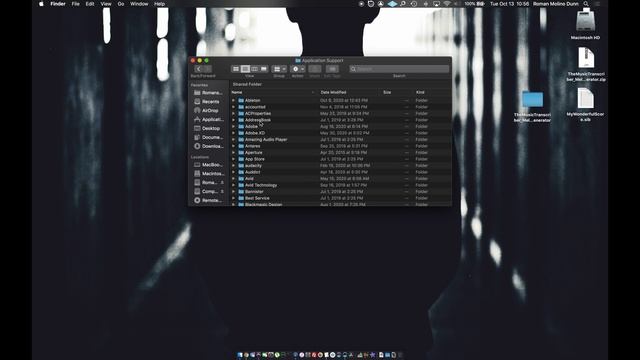
Task: Sort list by Kind column
Action: coord(431,92)
